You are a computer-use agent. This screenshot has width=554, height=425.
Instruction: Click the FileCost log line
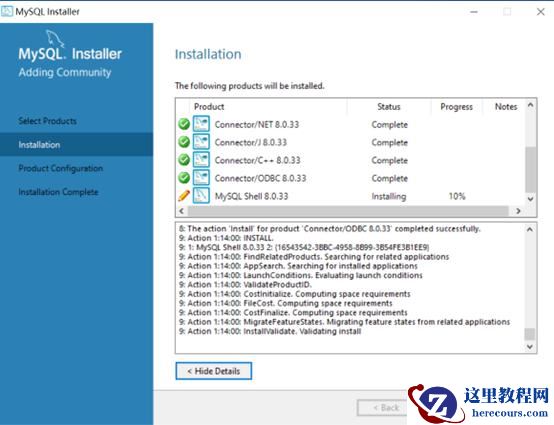point(285,303)
